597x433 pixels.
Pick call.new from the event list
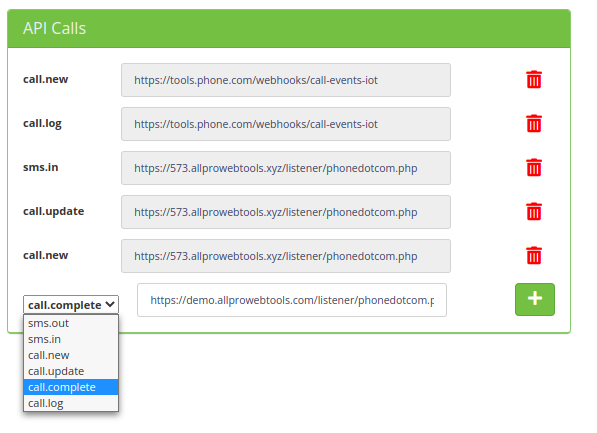point(71,355)
